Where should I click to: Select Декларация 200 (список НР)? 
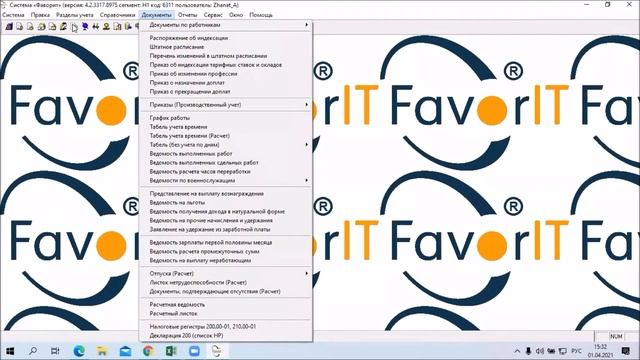pyautogui.click(x=226, y=336)
